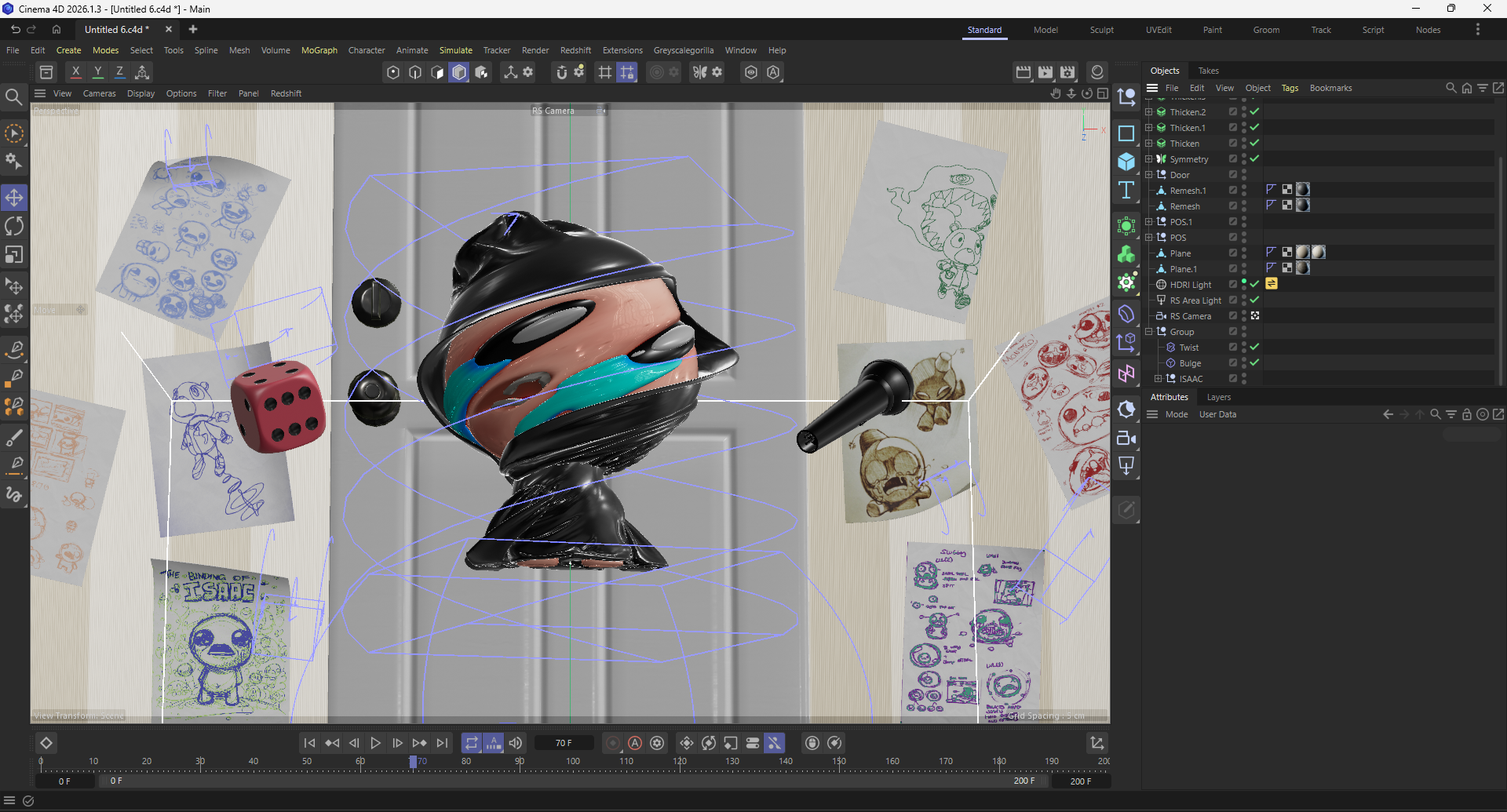Go to the end of the animation

(x=443, y=743)
